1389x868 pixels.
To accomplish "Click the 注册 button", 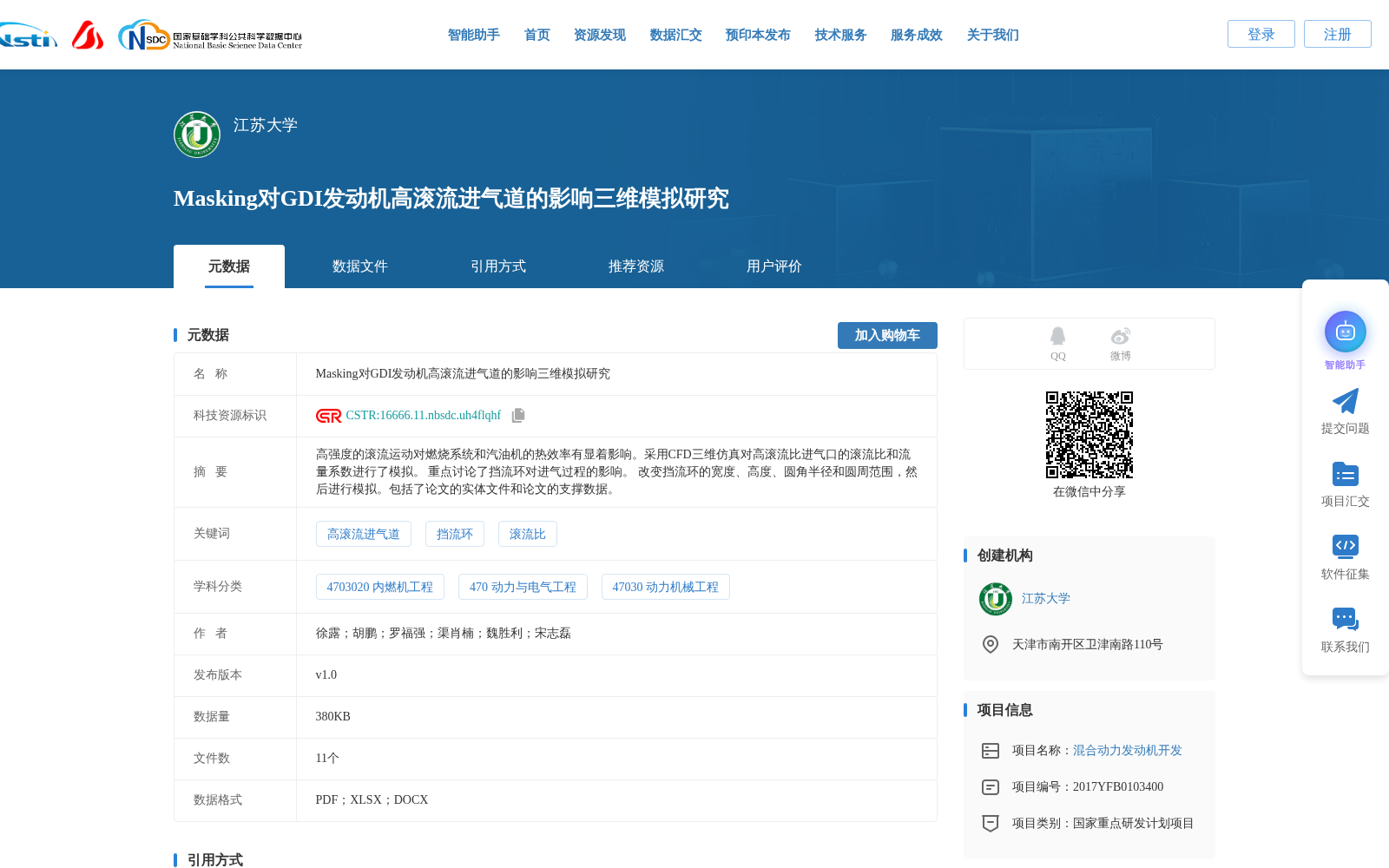I will coord(1338,34).
